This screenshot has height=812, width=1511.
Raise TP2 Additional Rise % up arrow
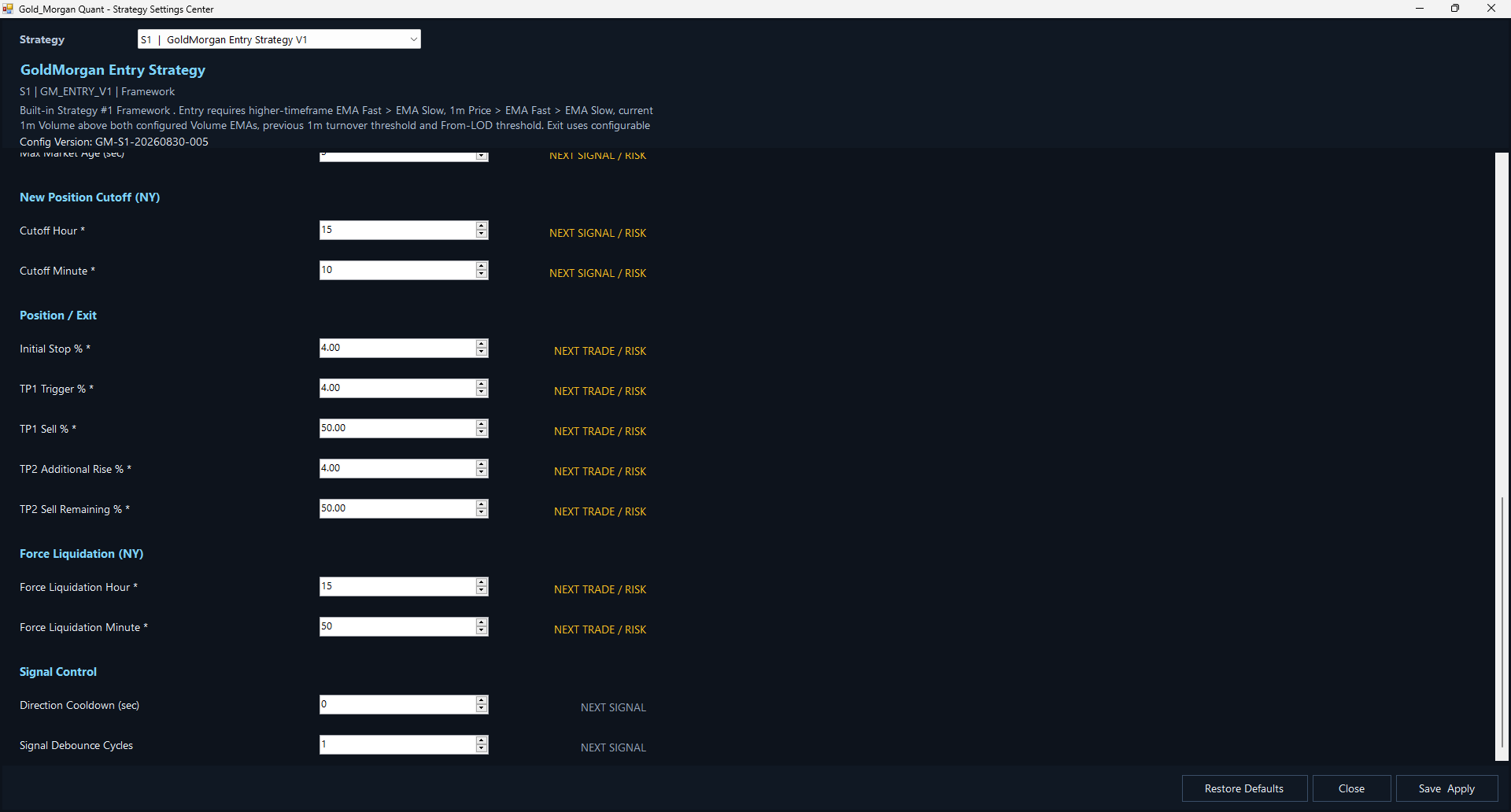pos(482,464)
